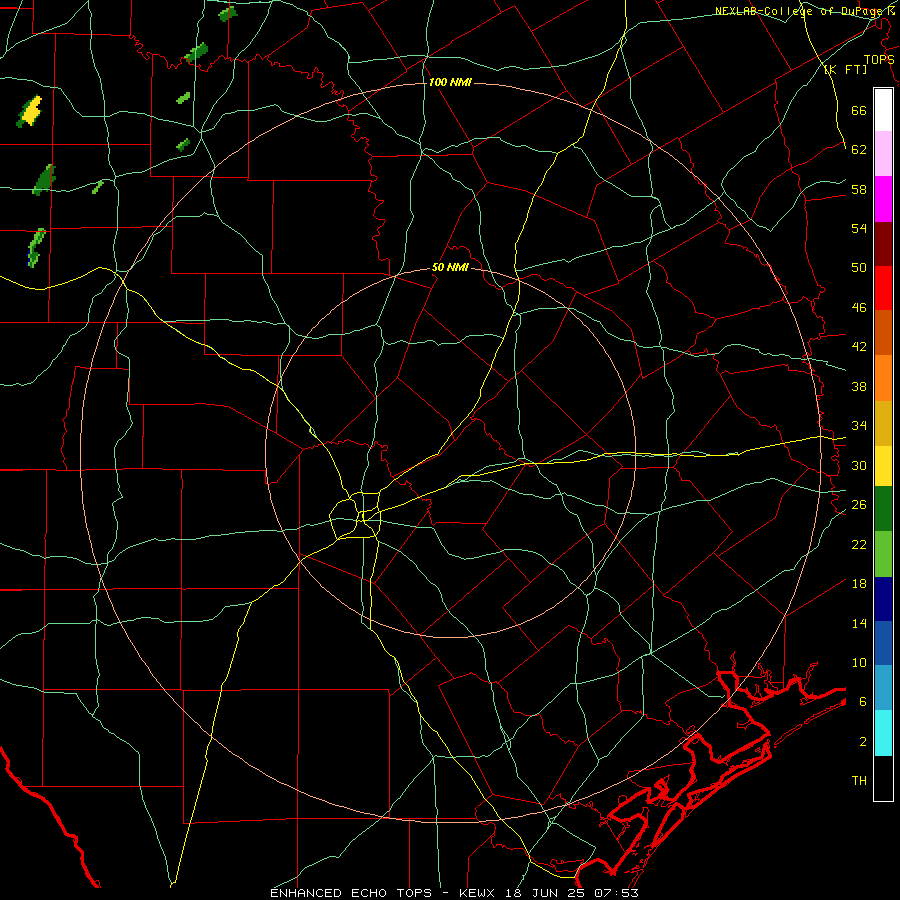Click the navy blue 14 kft swatch

coord(883,599)
